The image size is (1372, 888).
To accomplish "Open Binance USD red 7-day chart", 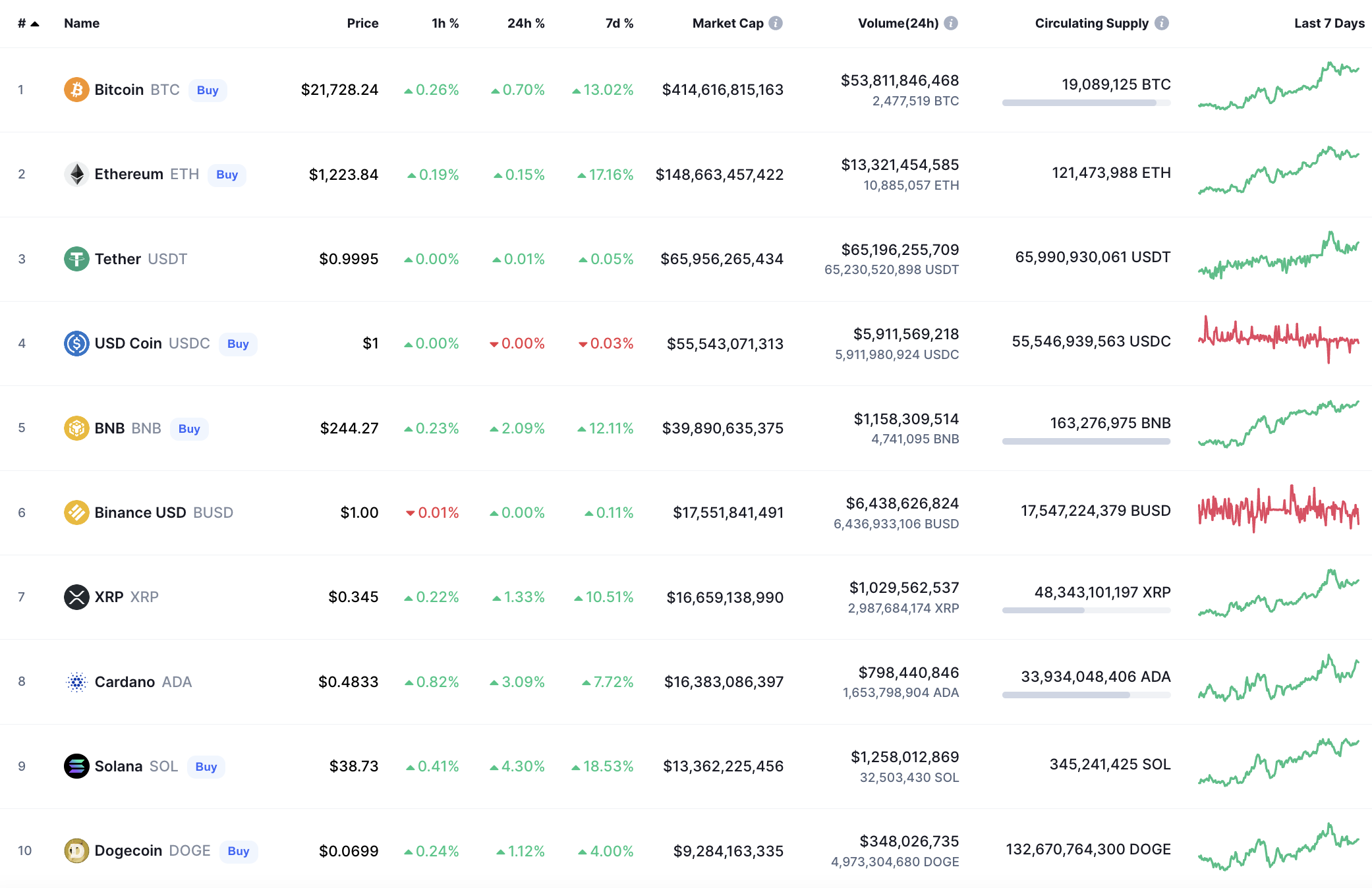I will tap(1278, 509).
